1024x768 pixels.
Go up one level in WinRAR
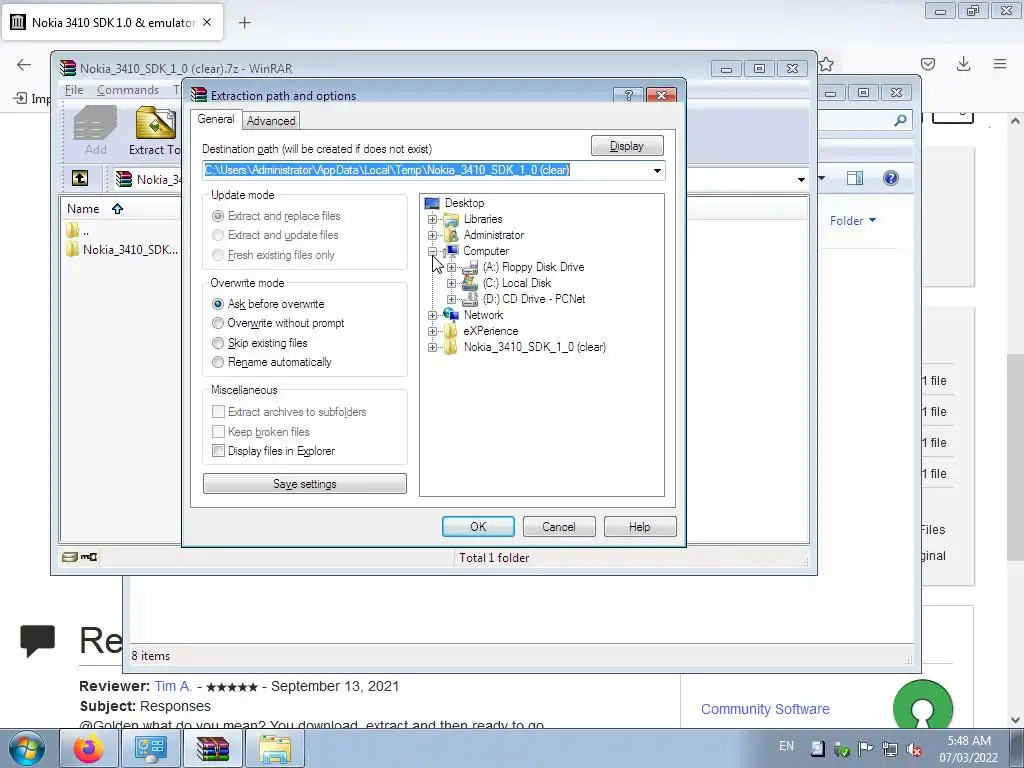tap(80, 178)
